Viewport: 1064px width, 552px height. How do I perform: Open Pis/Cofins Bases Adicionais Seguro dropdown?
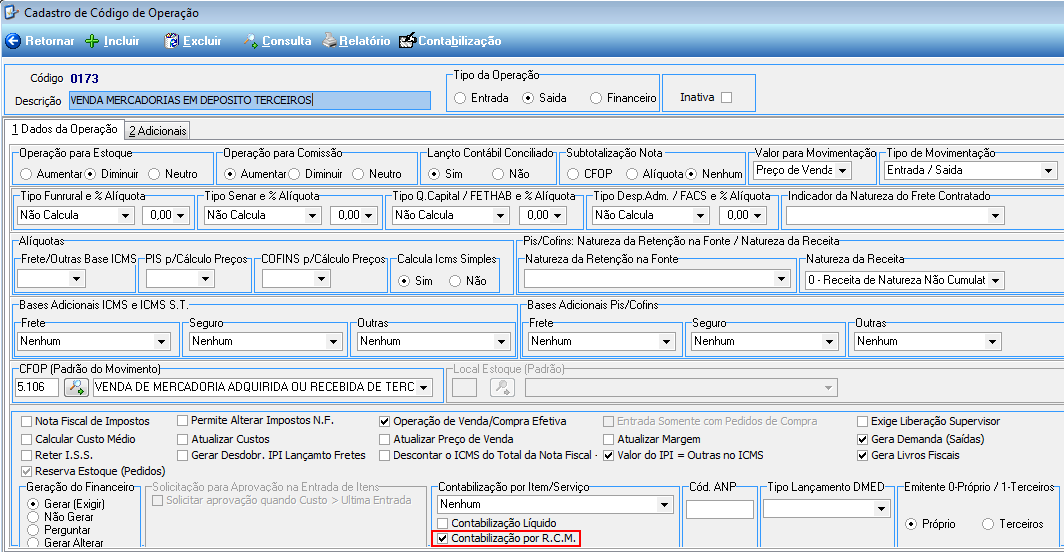click(829, 342)
